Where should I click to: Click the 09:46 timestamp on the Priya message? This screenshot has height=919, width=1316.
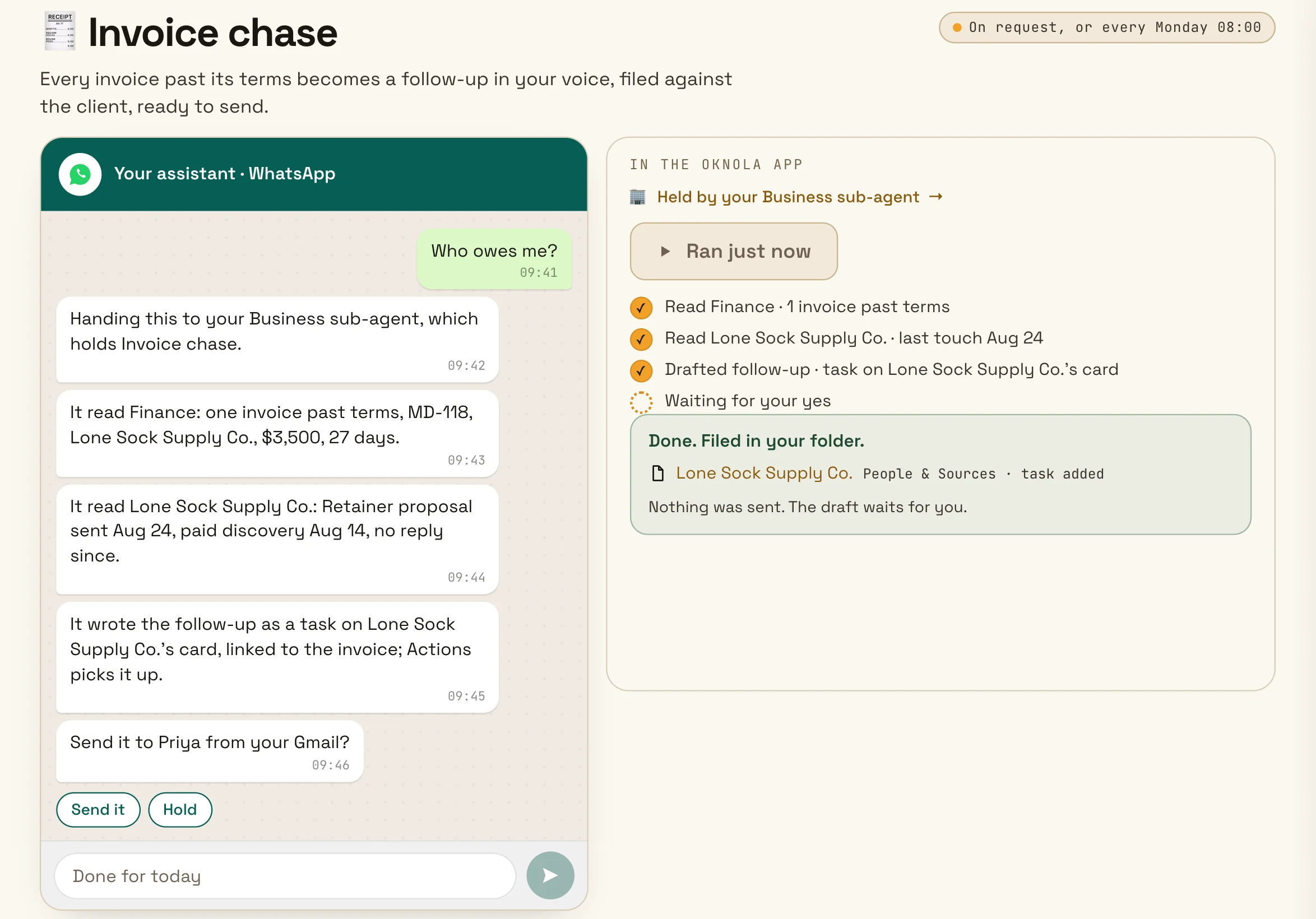[330, 765]
